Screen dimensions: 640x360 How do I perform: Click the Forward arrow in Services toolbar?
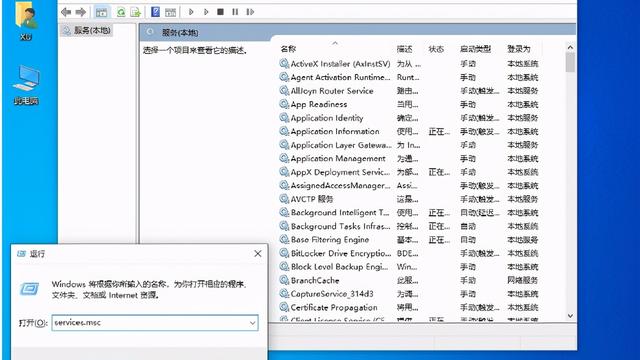[81, 12]
